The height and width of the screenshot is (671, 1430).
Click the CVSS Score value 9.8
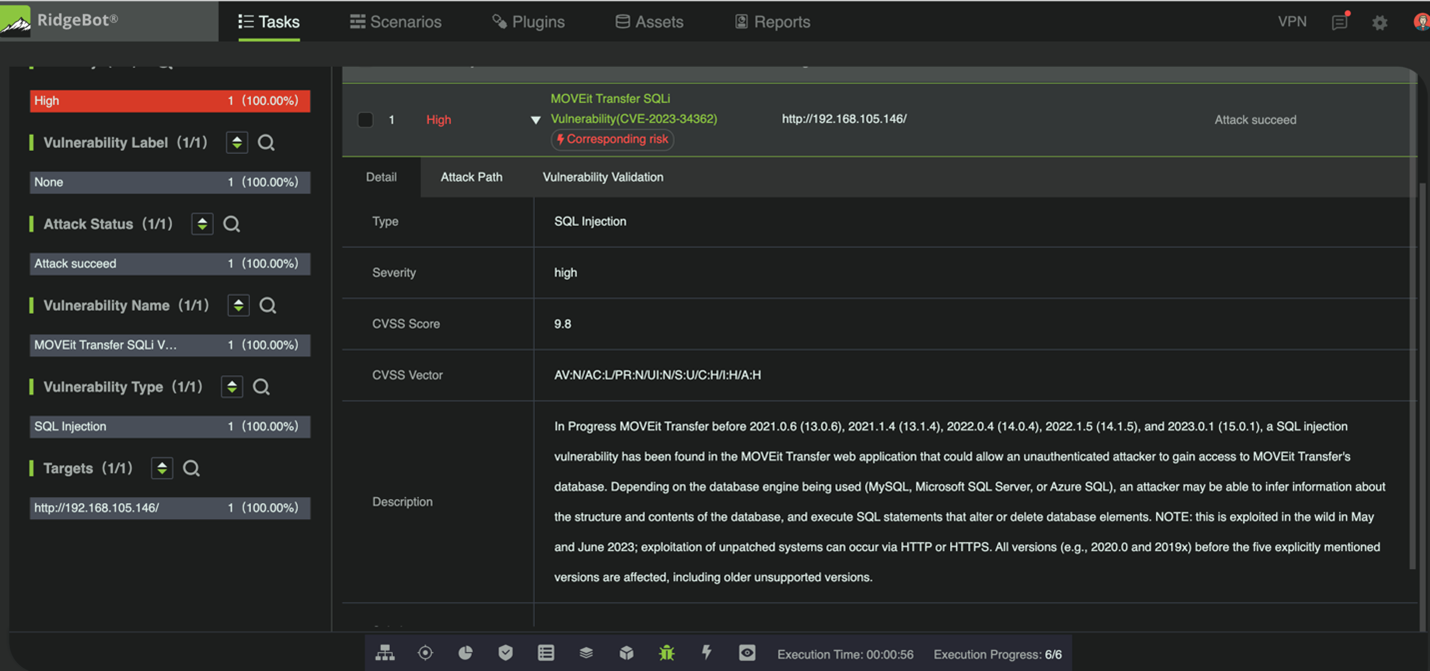(x=563, y=324)
